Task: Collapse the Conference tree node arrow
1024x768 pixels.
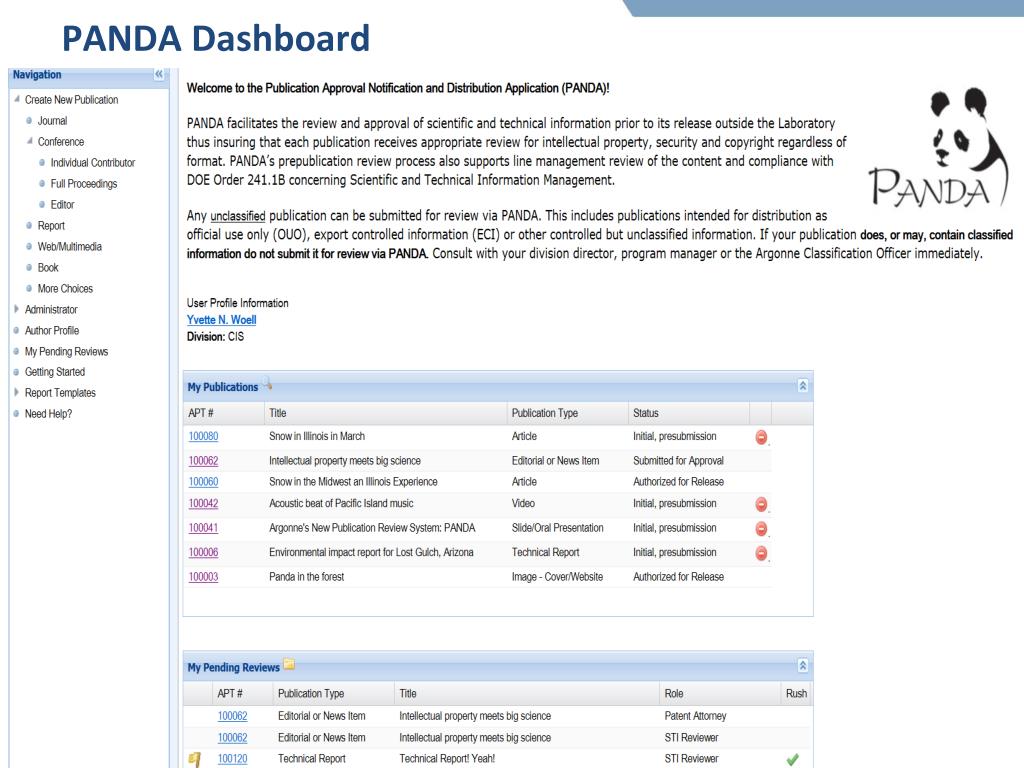Action: coord(29,141)
